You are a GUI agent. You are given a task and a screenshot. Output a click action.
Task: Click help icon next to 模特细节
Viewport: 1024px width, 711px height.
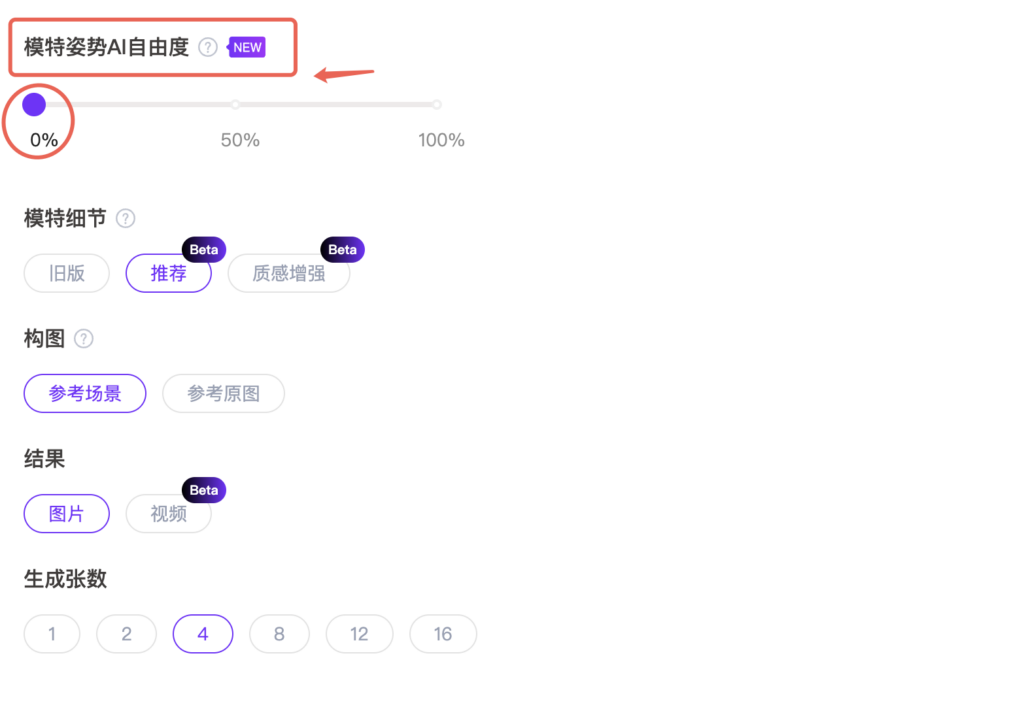pyautogui.click(x=125, y=218)
